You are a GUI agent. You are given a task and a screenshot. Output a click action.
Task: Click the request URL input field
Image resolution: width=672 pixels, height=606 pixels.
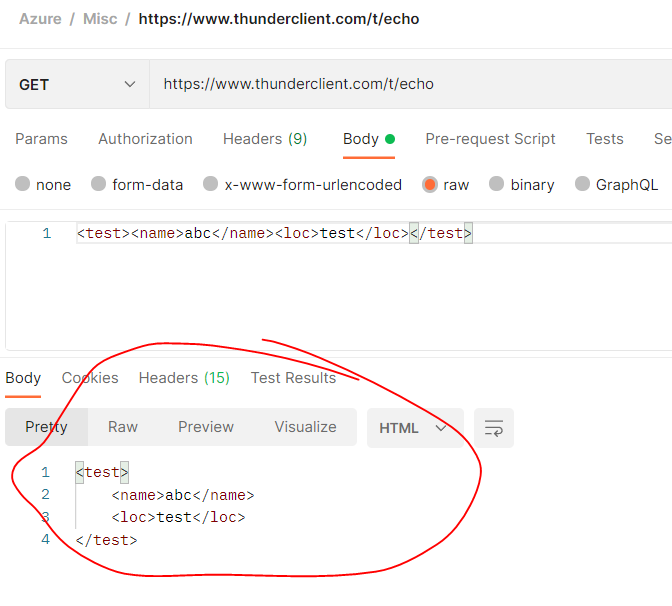pyautogui.click(x=411, y=84)
